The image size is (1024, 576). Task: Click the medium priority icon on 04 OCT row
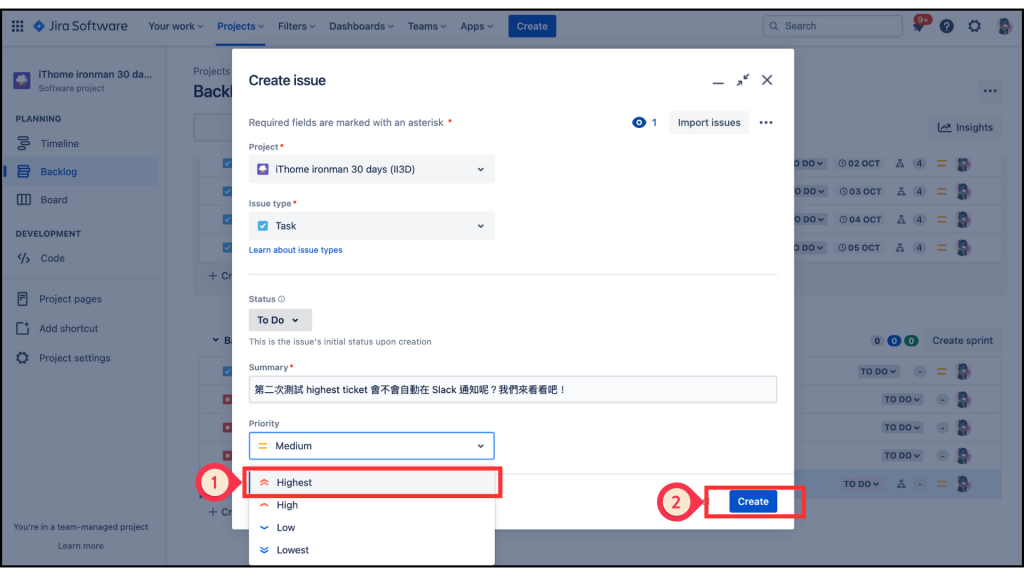pos(941,219)
